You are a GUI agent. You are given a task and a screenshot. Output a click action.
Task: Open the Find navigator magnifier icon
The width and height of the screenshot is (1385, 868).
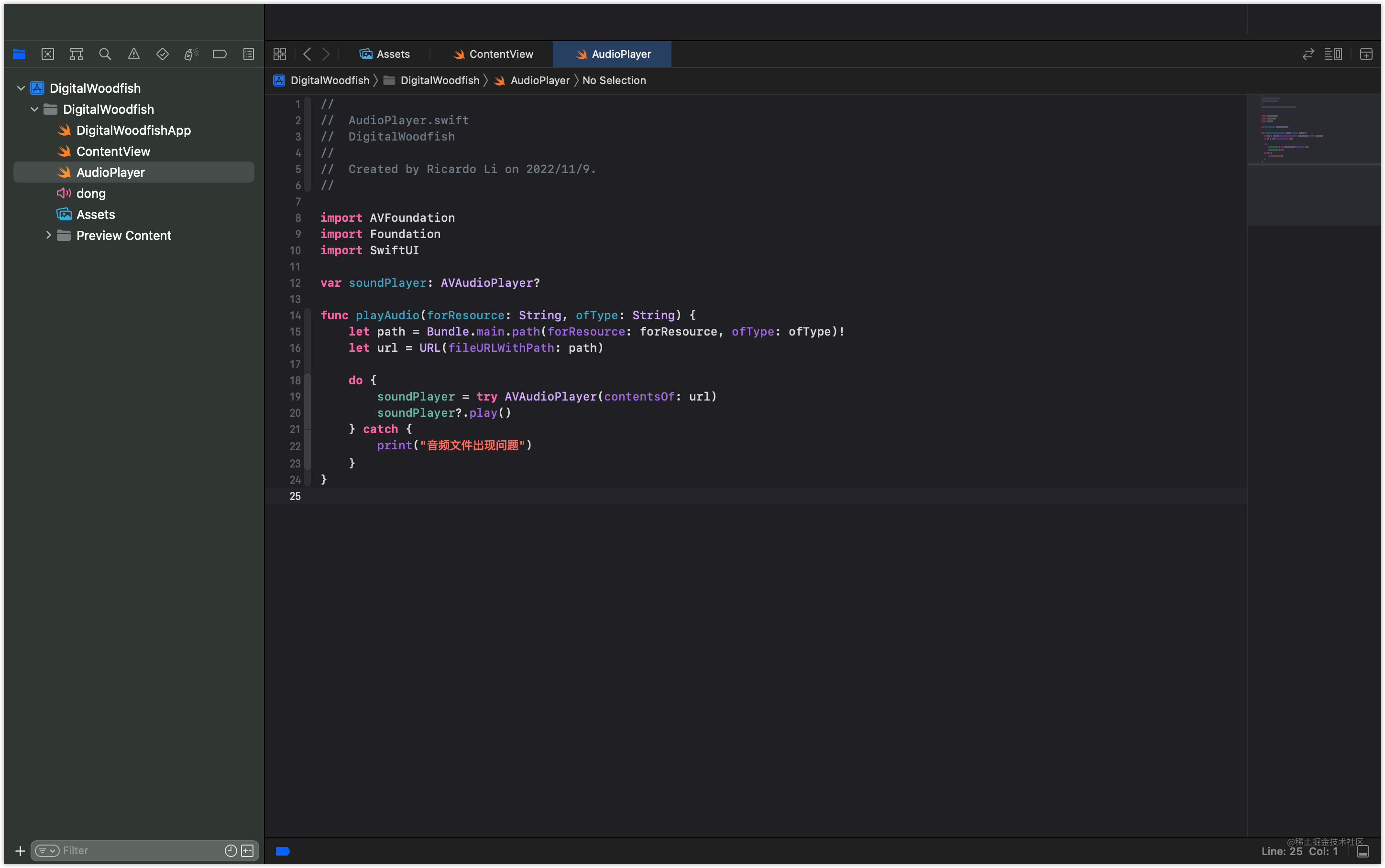pos(105,54)
